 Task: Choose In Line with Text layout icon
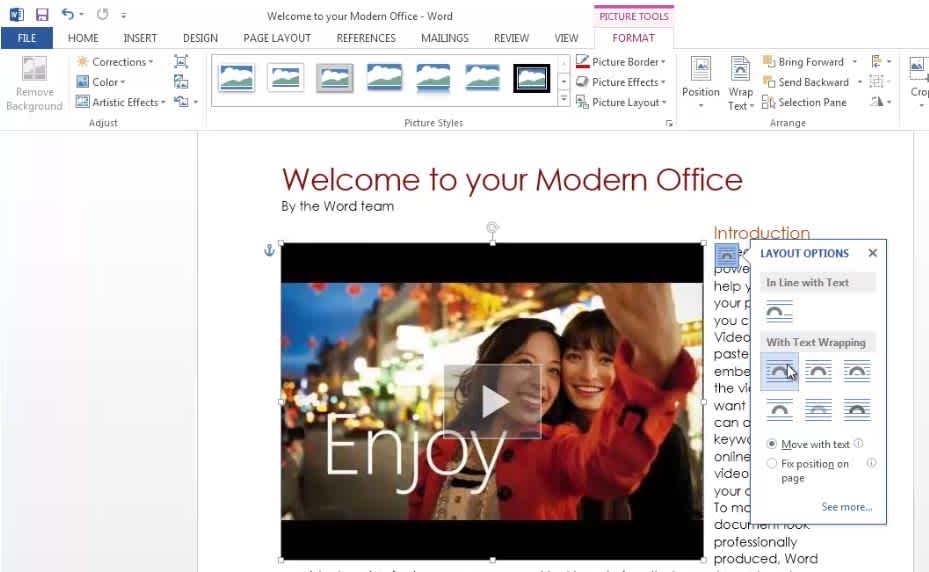[x=779, y=312]
